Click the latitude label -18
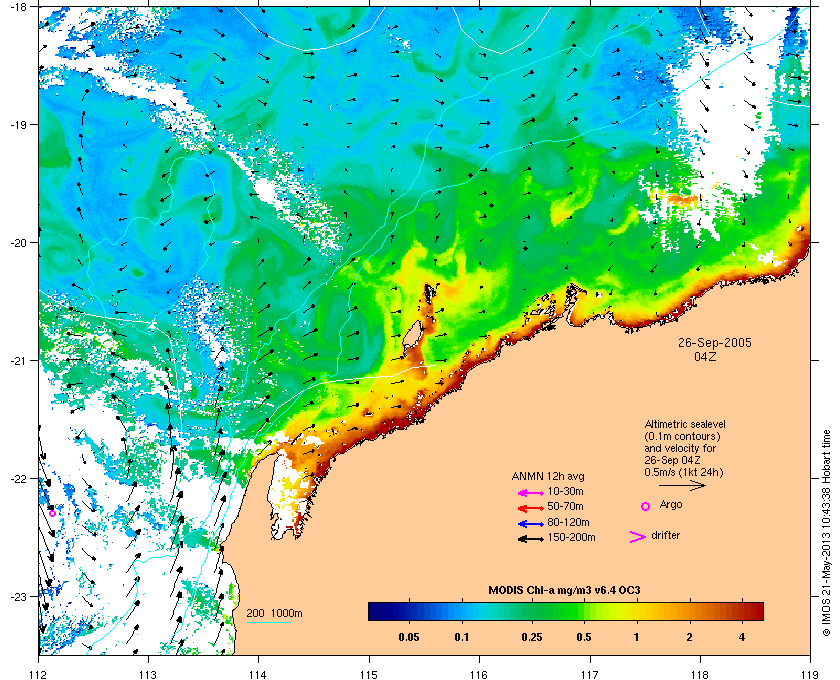This screenshot has height=680, width=840. pyautogui.click(x=19, y=7)
